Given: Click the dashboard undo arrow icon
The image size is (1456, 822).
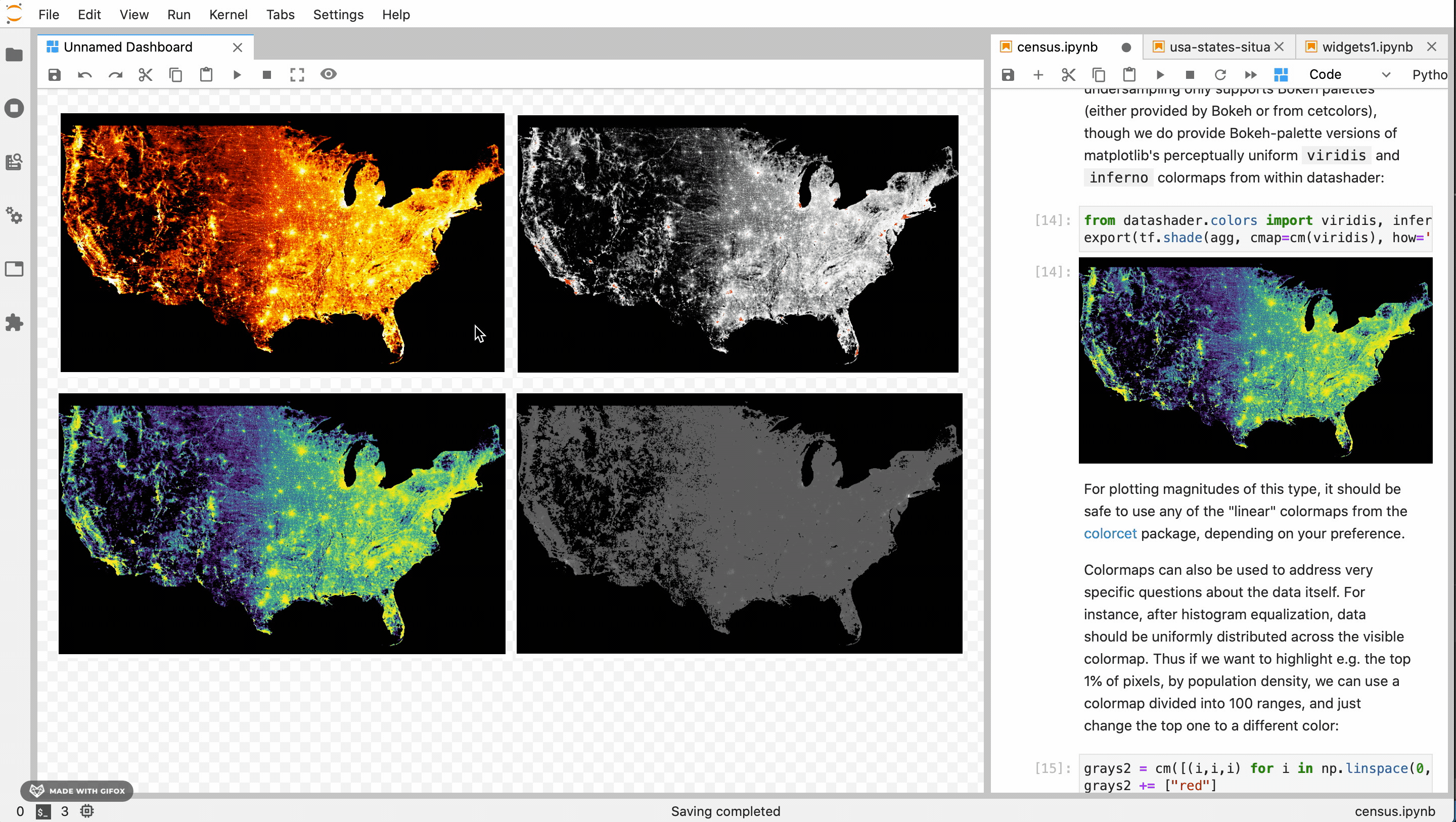Looking at the screenshot, I should (x=85, y=75).
